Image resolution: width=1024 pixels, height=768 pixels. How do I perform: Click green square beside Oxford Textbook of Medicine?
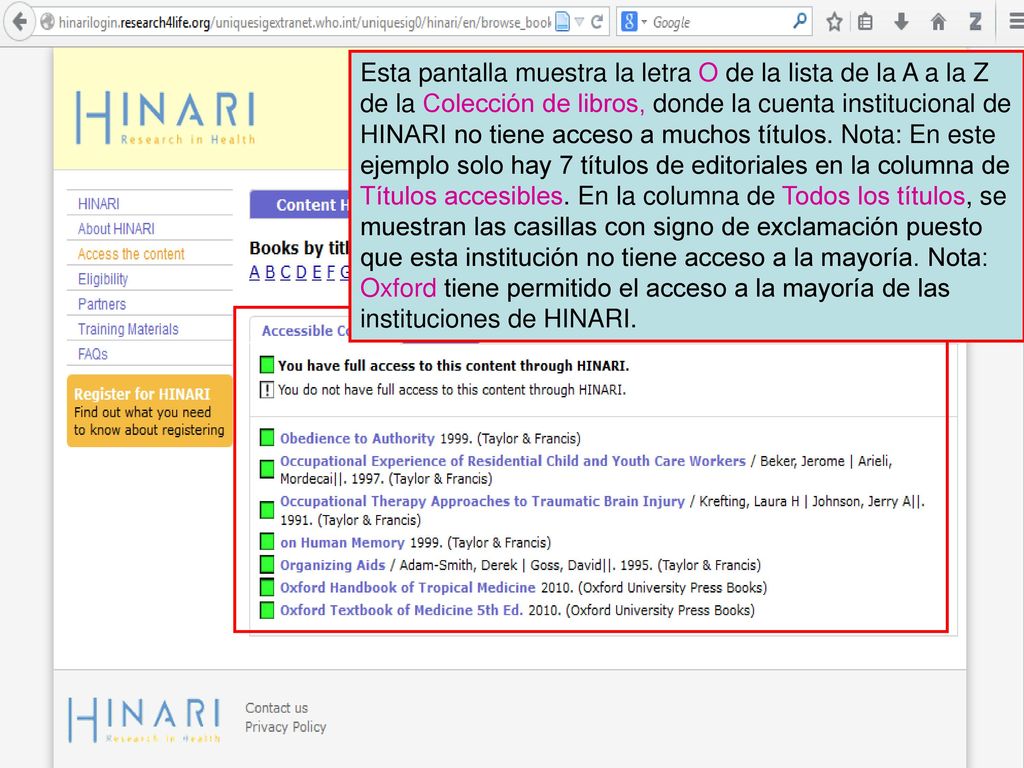(x=266, y=610)
